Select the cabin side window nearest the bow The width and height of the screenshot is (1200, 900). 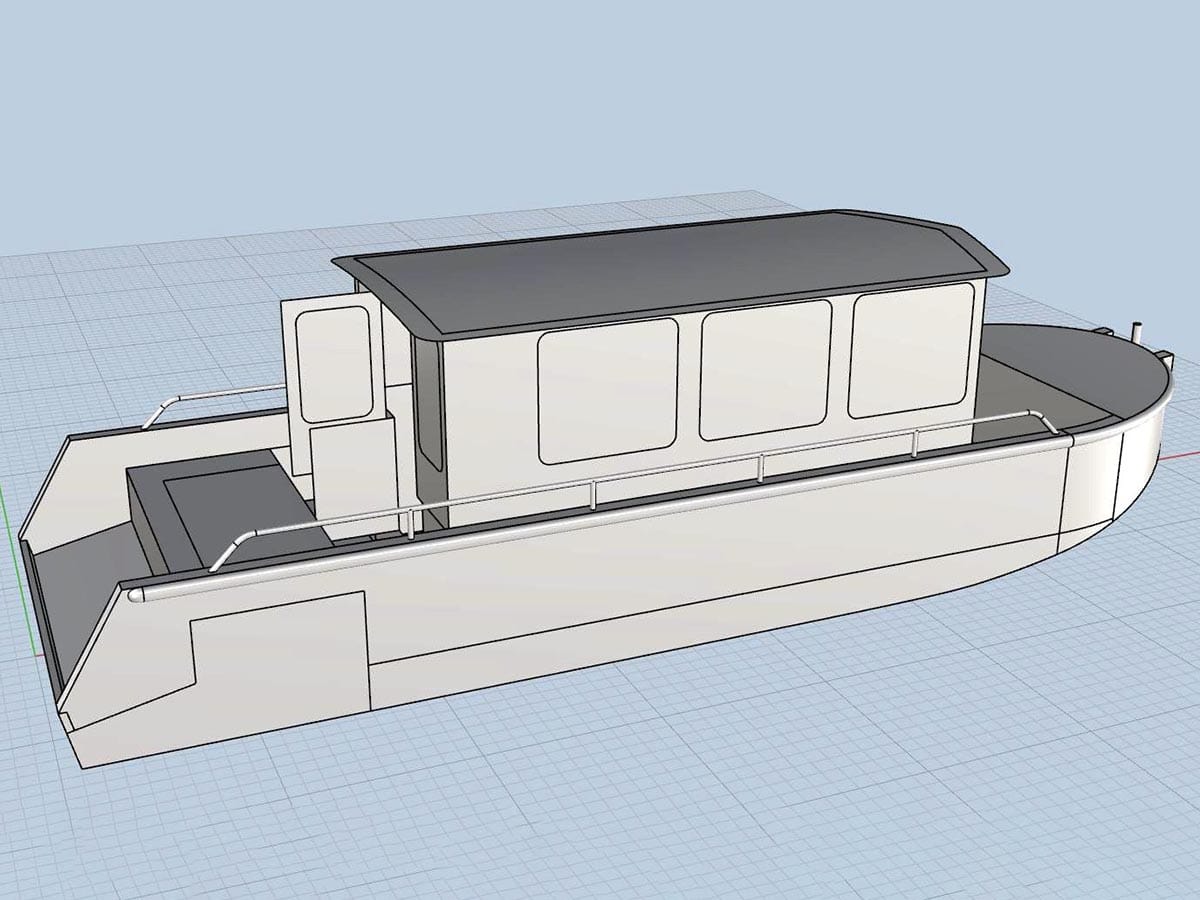[x=911, y=350]
